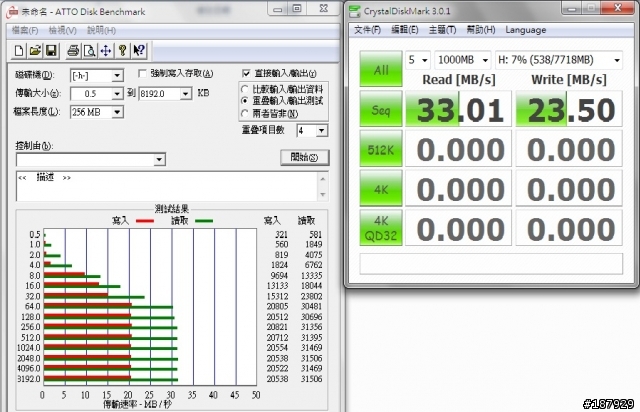Open the 文件(F) menu in CrystalDiskMark
The height and width of the screenshot is (412, 640).
point(367,30)
